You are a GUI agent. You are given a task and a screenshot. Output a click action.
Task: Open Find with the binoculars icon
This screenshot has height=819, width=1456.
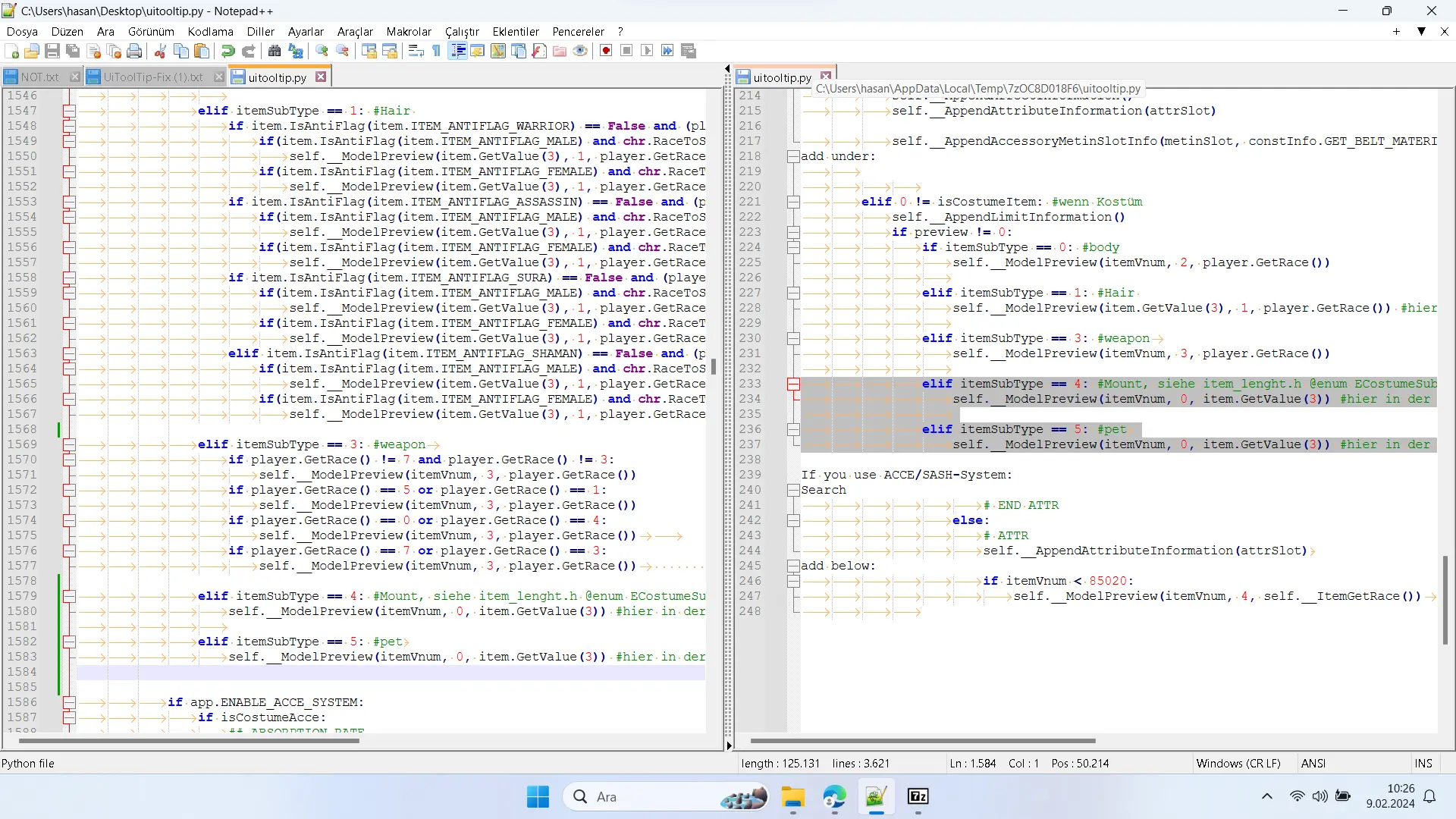[x=275, y=51]
